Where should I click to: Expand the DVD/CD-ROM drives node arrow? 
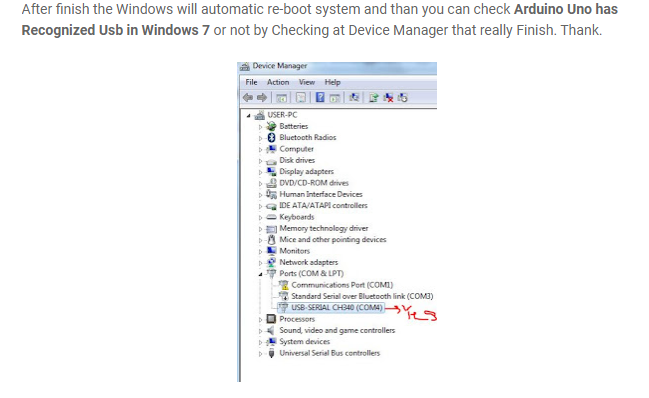point(260,183)
